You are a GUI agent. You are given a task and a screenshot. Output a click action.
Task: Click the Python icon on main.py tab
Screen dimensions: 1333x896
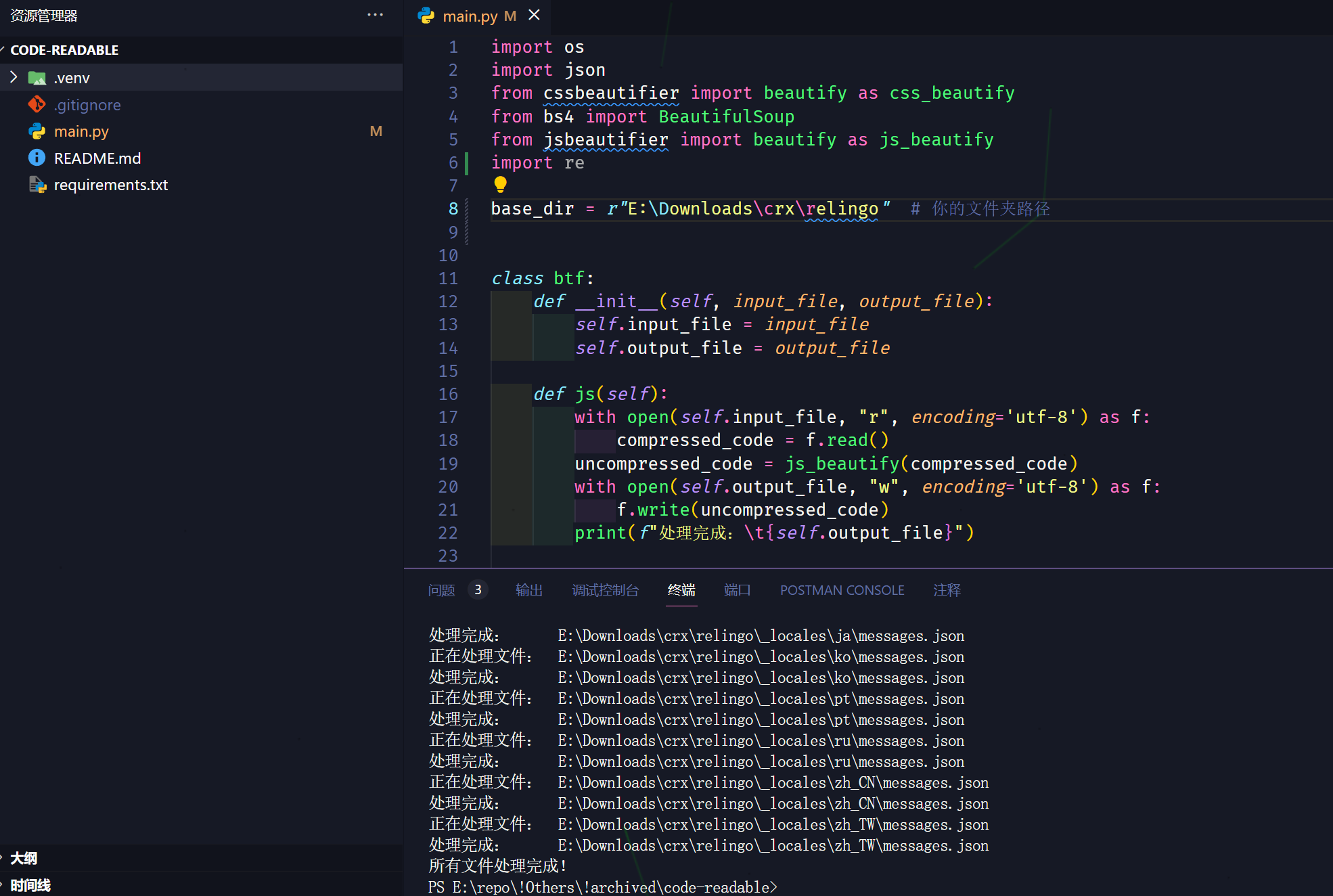426,16
